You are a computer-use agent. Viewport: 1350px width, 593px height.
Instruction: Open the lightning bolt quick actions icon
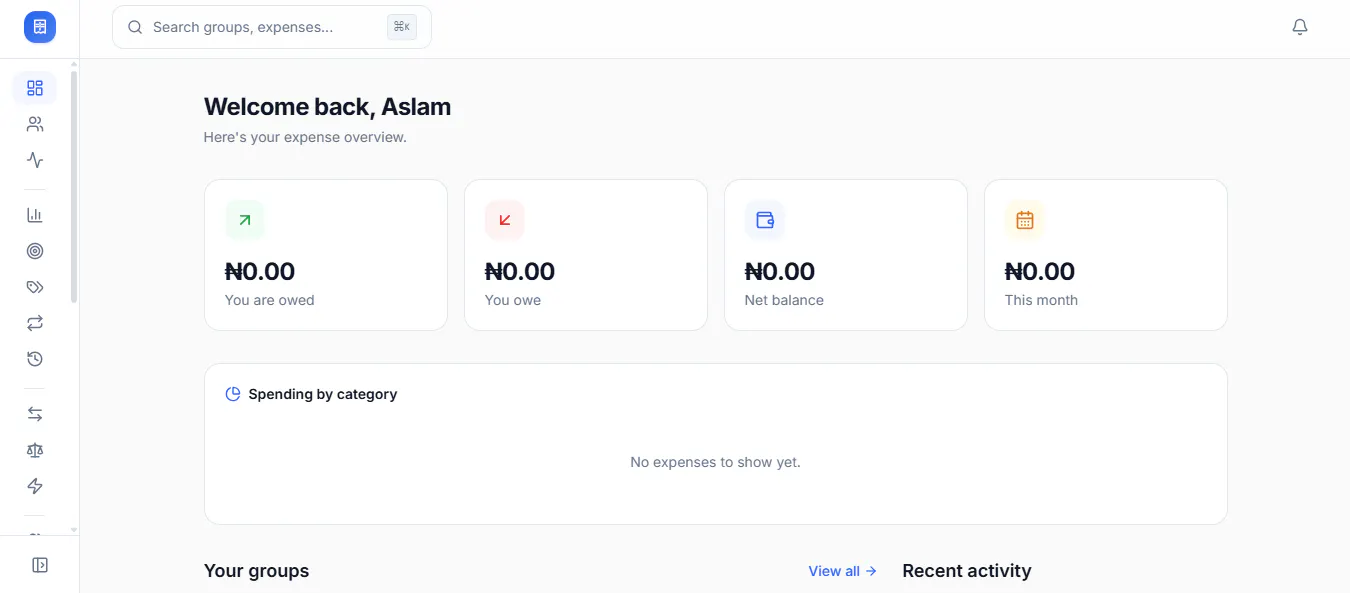(x=35, y=486)
